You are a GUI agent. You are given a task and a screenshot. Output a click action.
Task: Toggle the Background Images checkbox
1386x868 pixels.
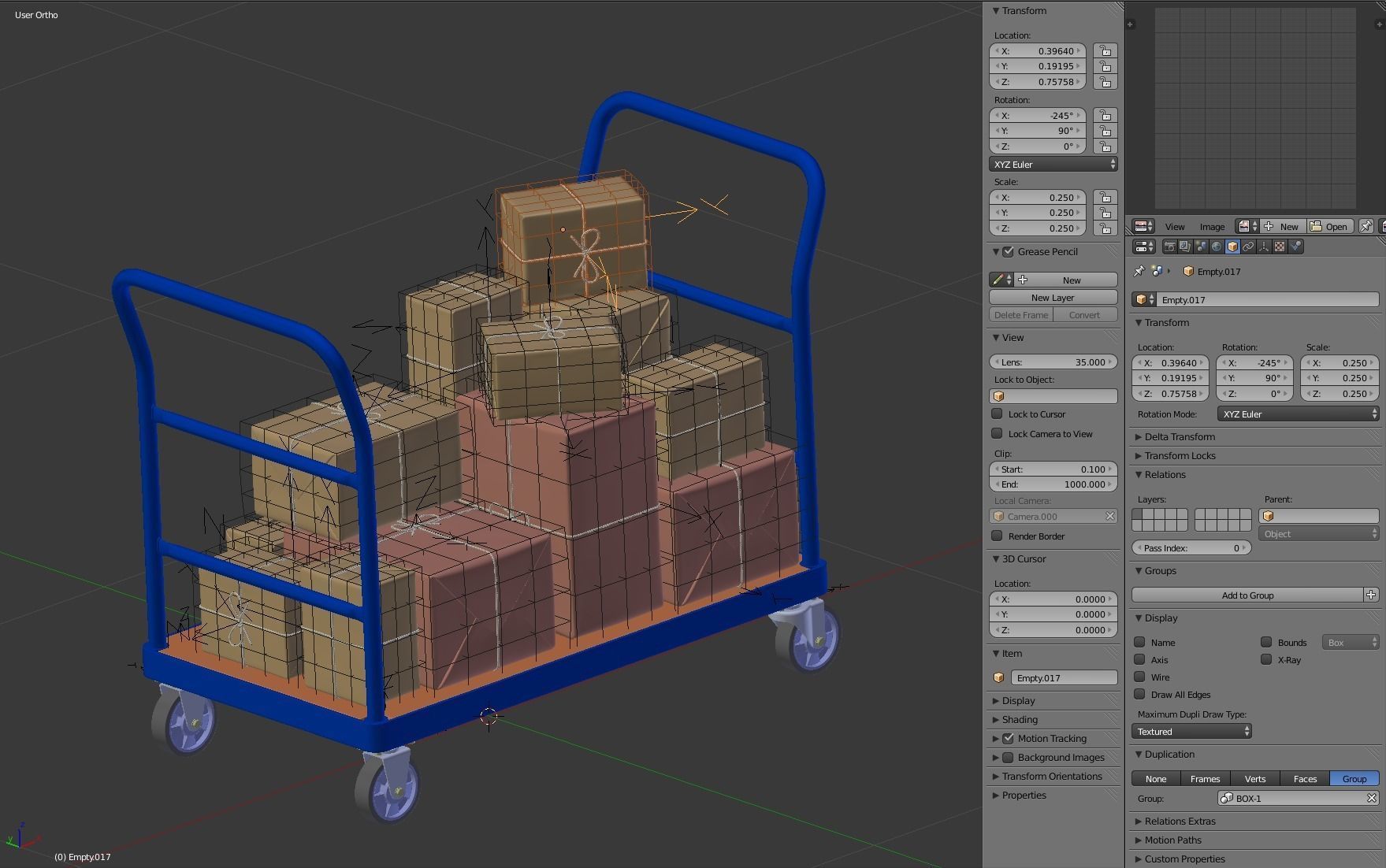pyautogui.click(x=1008, y=757)
